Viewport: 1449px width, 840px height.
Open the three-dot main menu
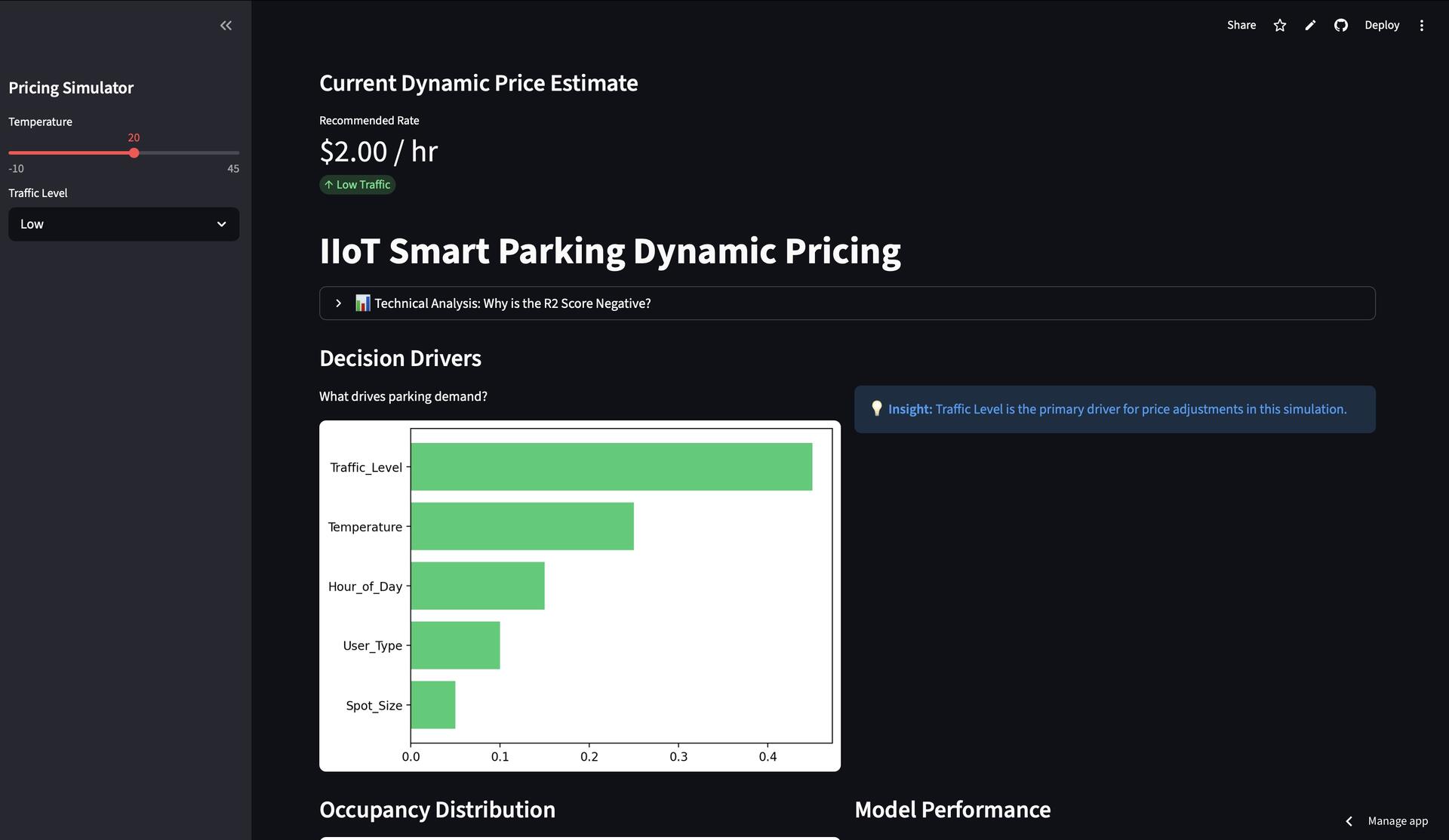tap(1422, 26)
